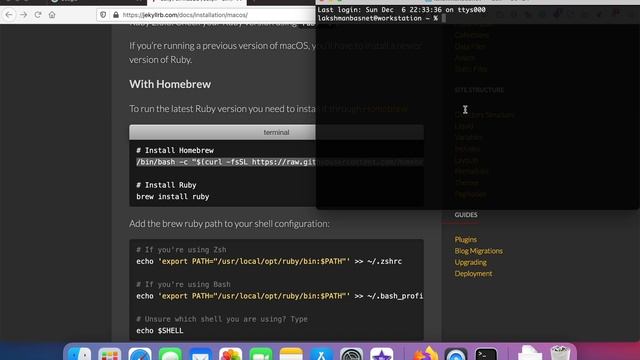Screen dimensions: 640x360
Task: Click the 'Last login' line in Terminal
Action: click(402, 10)
